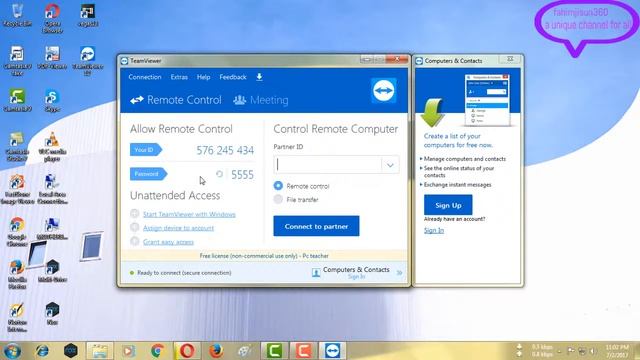Click the circle beside Start TeamViewer with Windows
Image resolution: width=640 pixels, height=360 pixels.
coord(135,213)
